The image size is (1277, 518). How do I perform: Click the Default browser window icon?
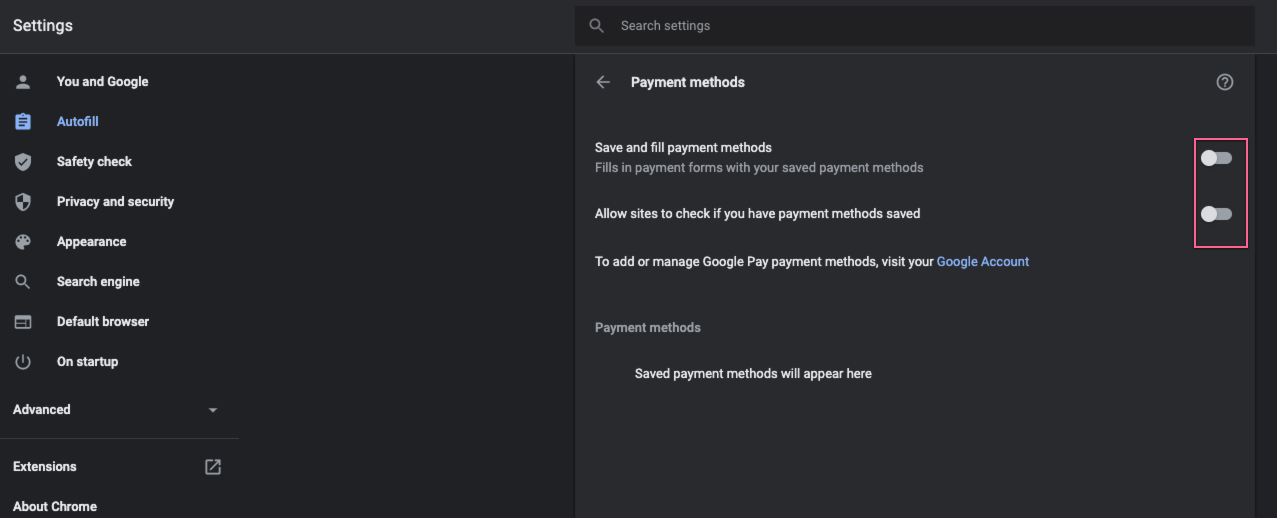coord(23,322)
